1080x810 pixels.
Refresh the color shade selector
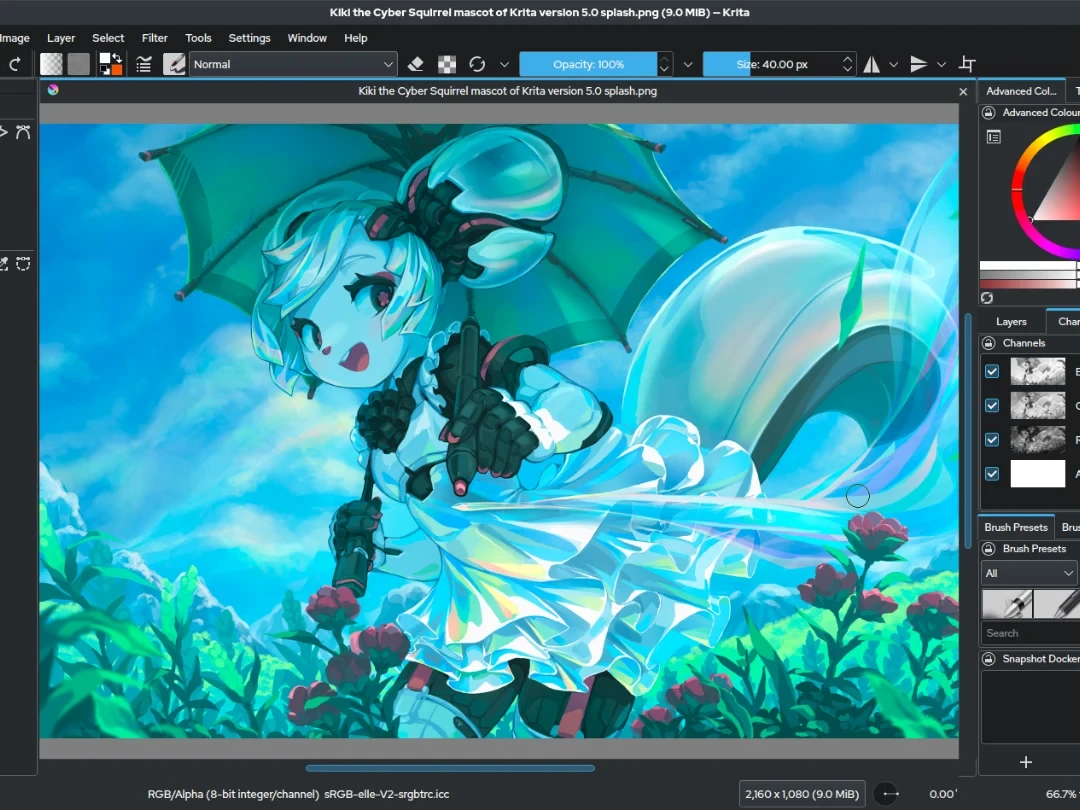pos(987,298)
